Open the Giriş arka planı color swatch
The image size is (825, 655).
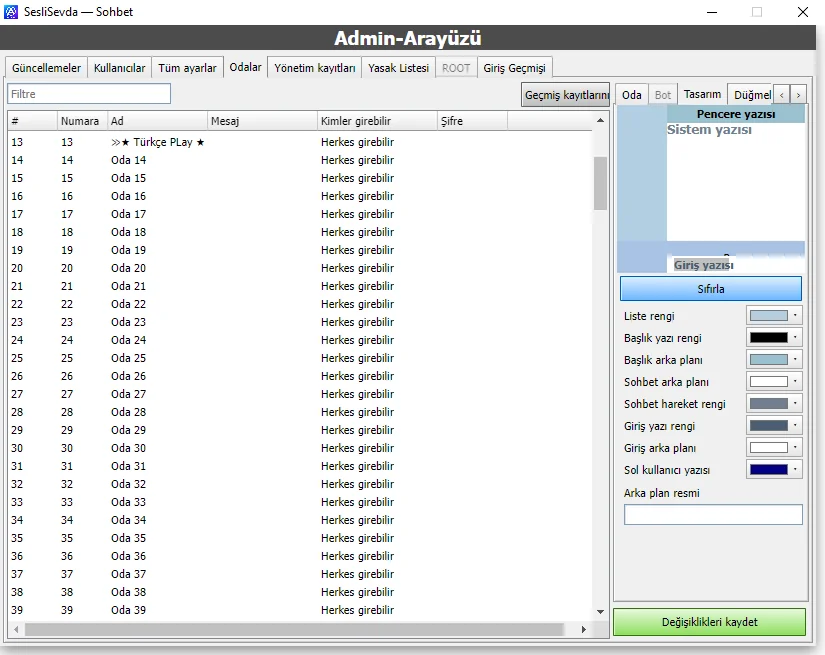pyautogui.click(x=768, y=448)
